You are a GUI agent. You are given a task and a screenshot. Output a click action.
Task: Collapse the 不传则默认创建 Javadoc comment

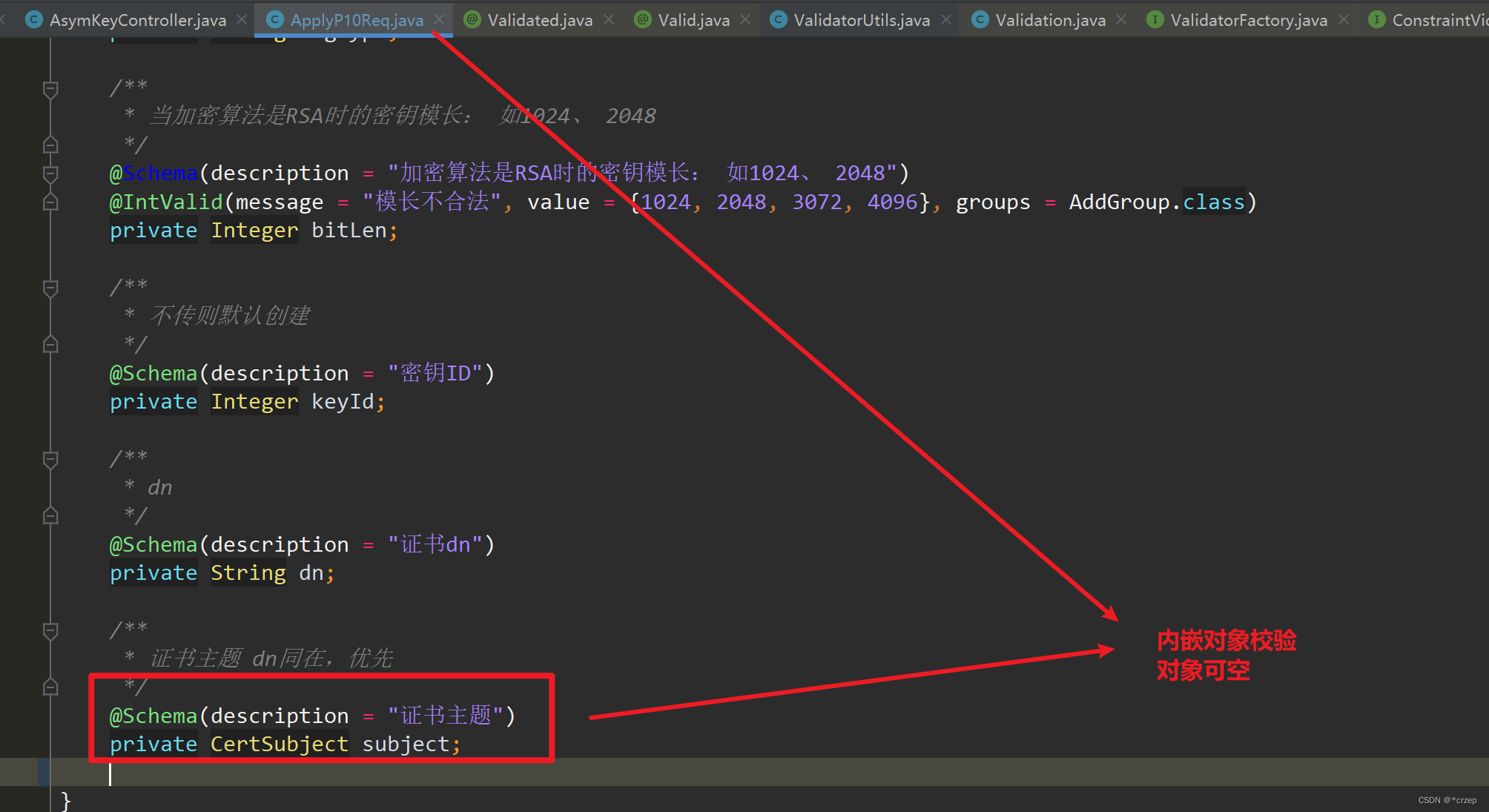(x=50, y=289)
